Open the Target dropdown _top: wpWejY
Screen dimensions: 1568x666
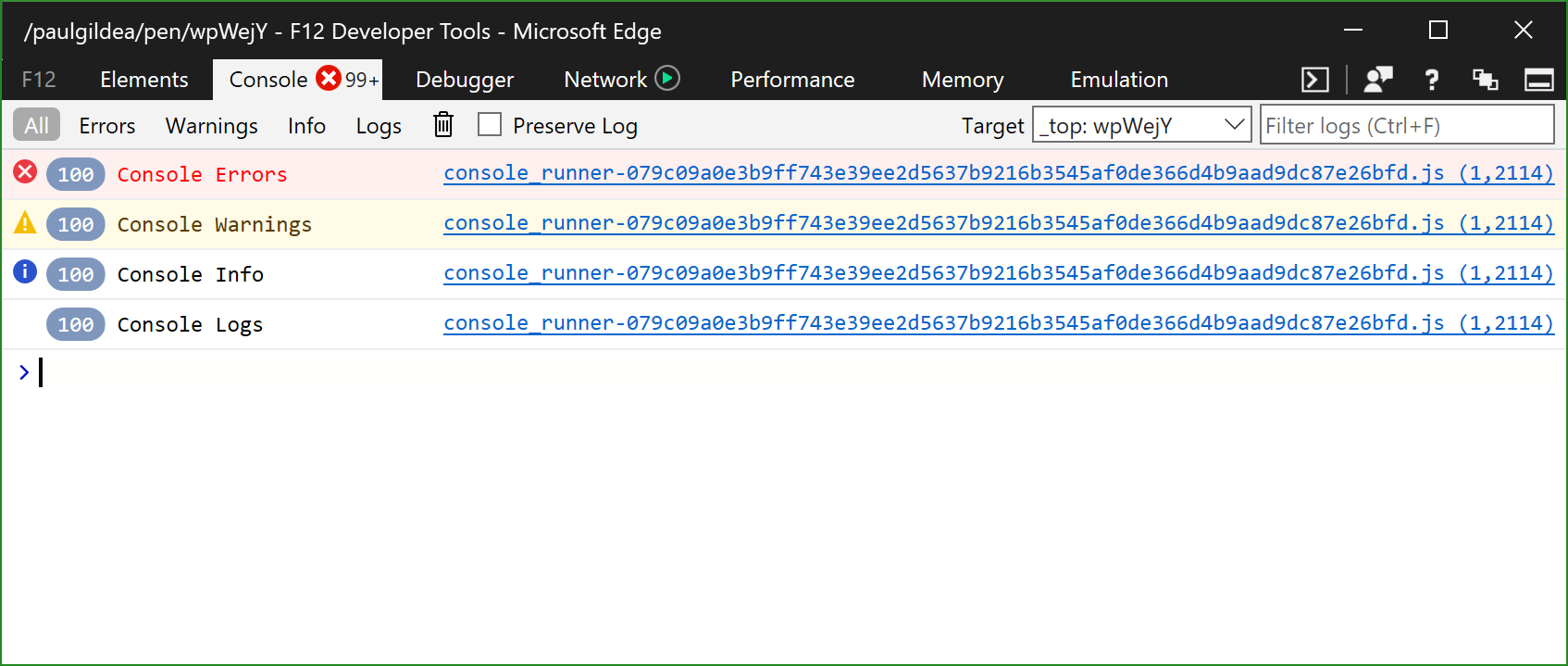pos(1142,125)
